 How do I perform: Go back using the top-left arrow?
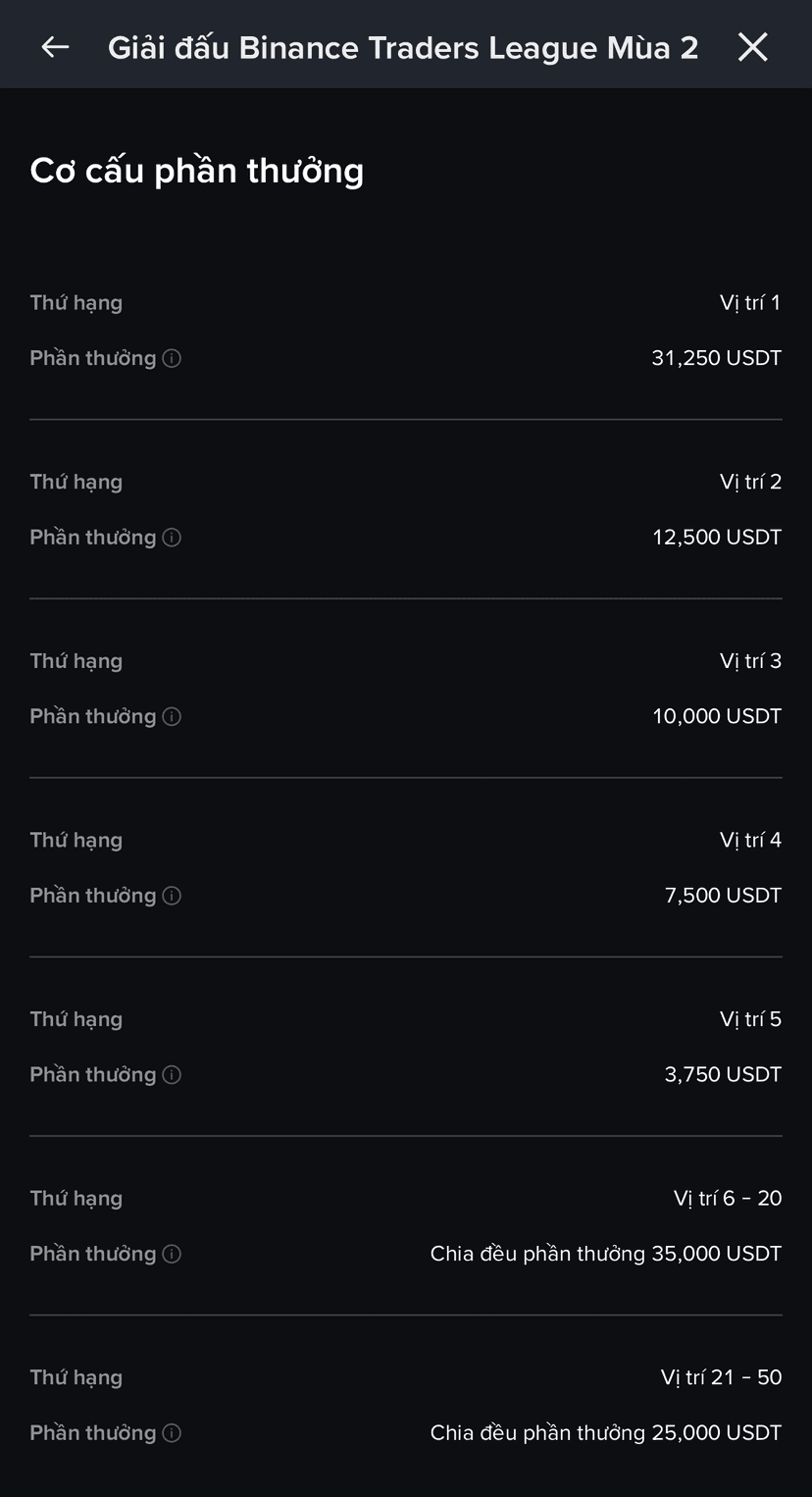point(55,46)
